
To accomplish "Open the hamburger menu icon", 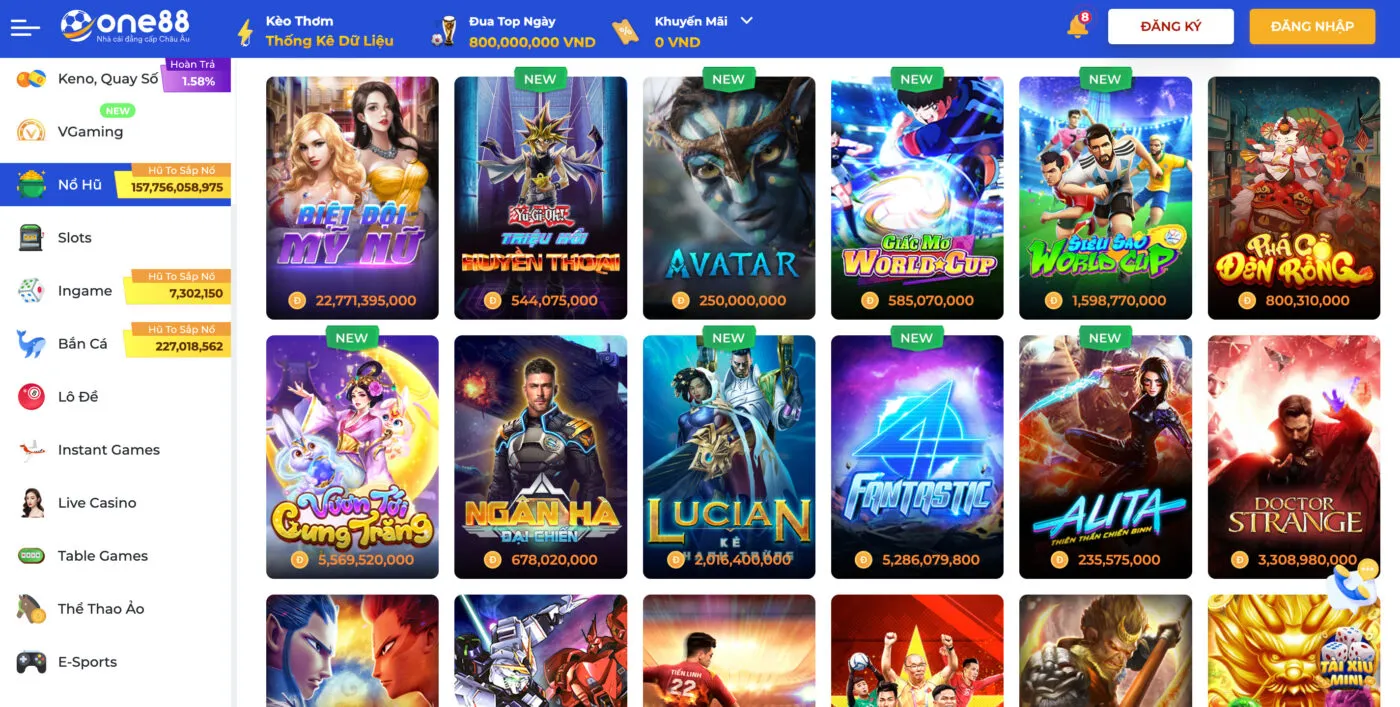I will pos(25,28).
